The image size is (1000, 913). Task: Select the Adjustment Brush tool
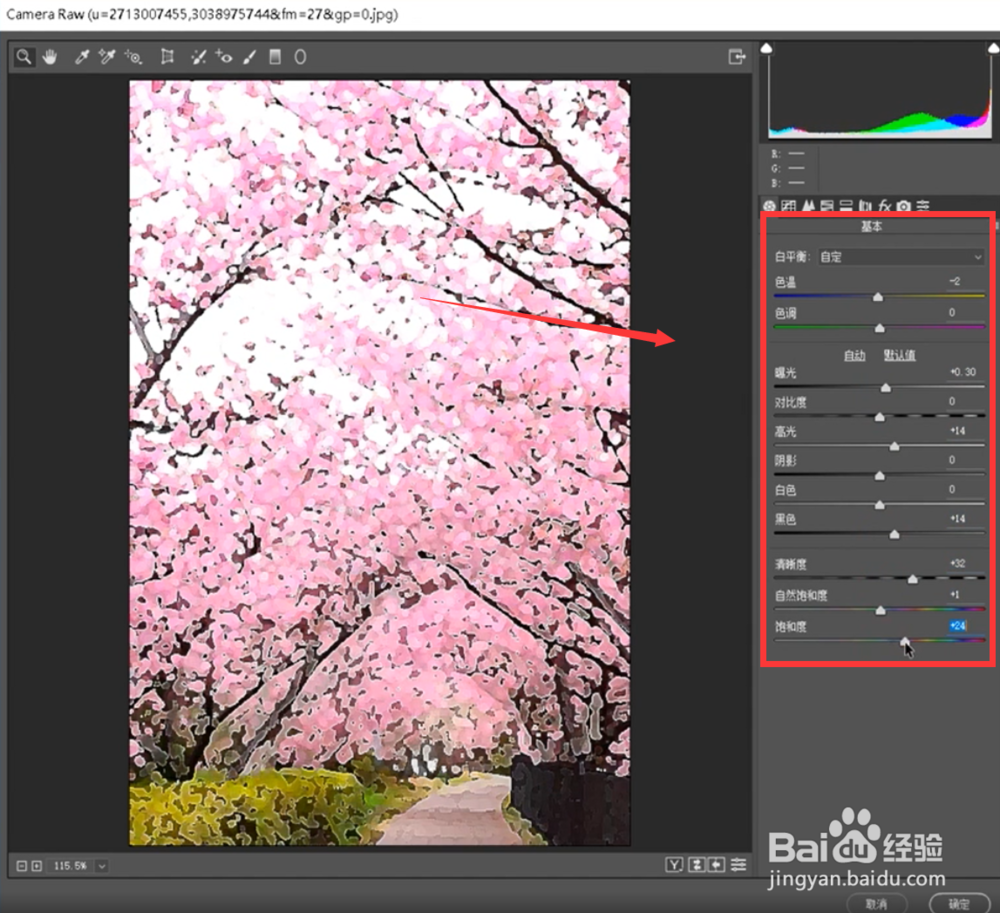[x=249, y=57]
